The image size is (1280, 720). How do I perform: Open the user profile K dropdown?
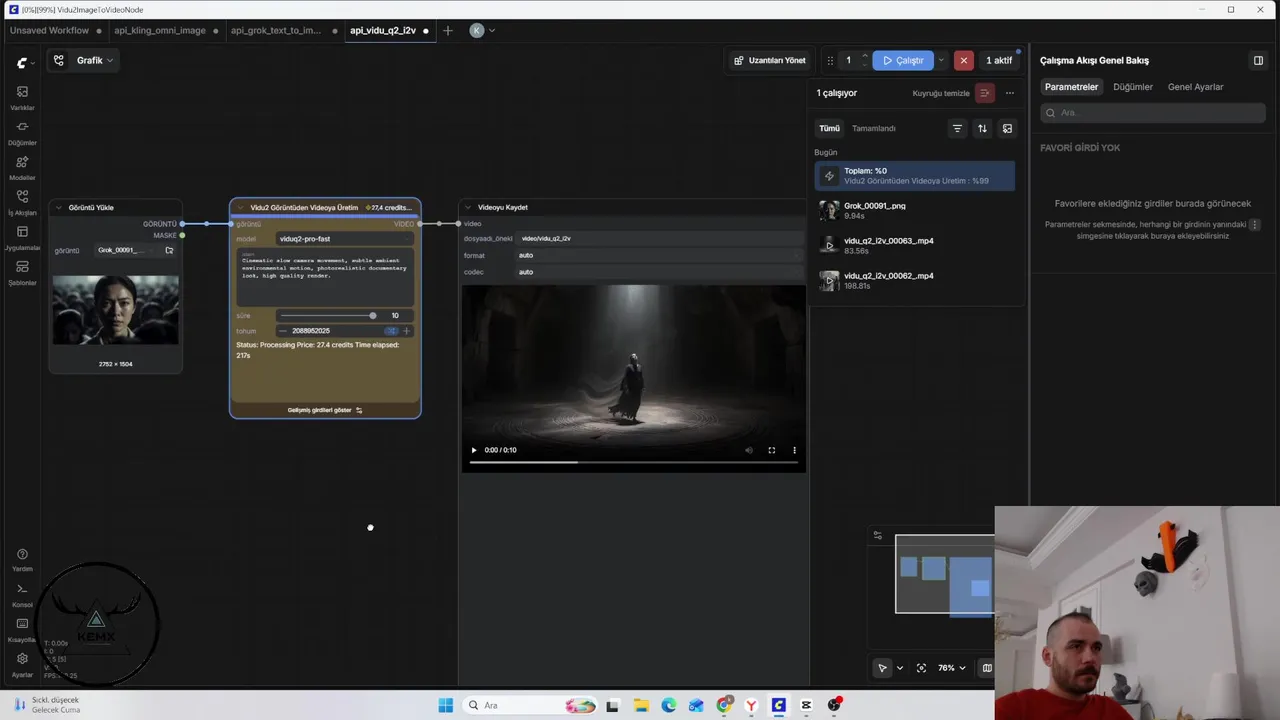[x=483, y=31]
